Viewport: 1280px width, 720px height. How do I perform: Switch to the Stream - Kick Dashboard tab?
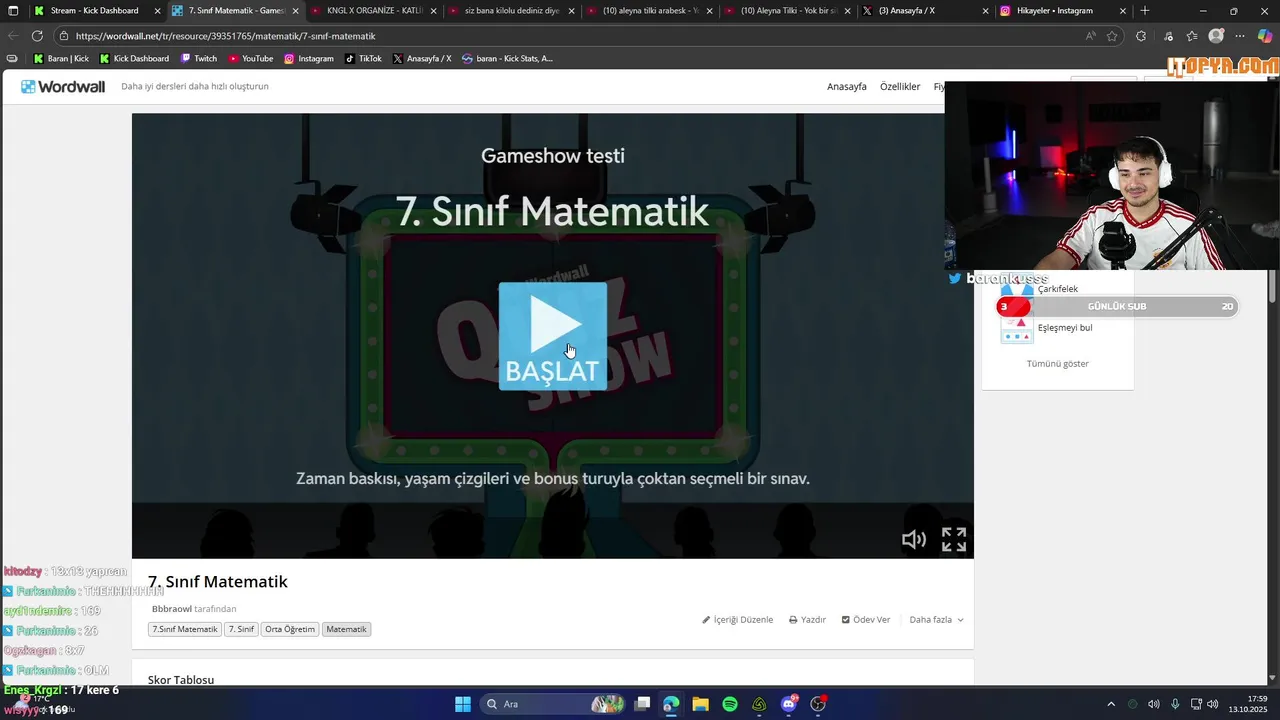point(94,11)
